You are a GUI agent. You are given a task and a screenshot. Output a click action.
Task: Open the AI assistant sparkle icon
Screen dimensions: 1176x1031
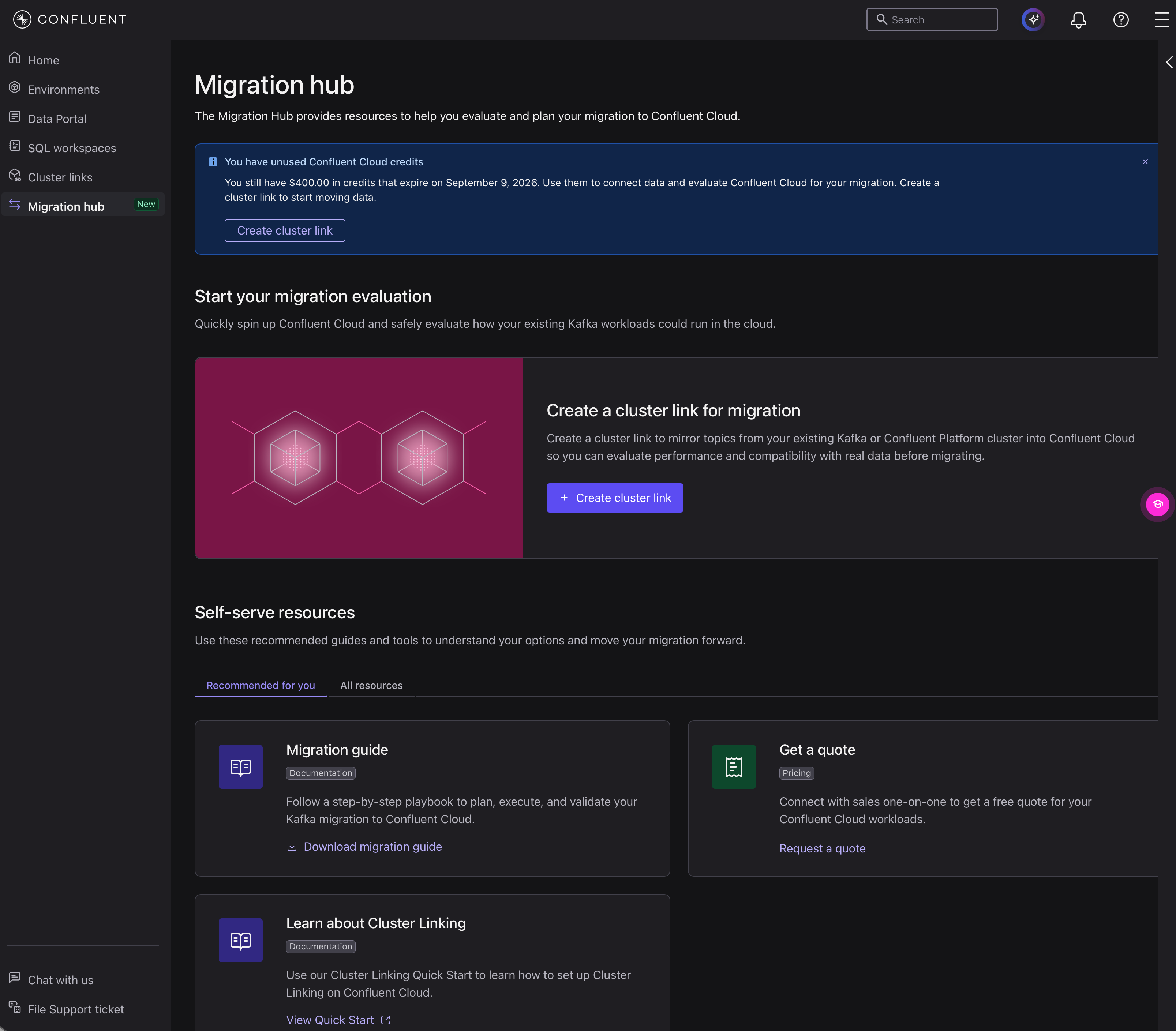(1033, 19)
